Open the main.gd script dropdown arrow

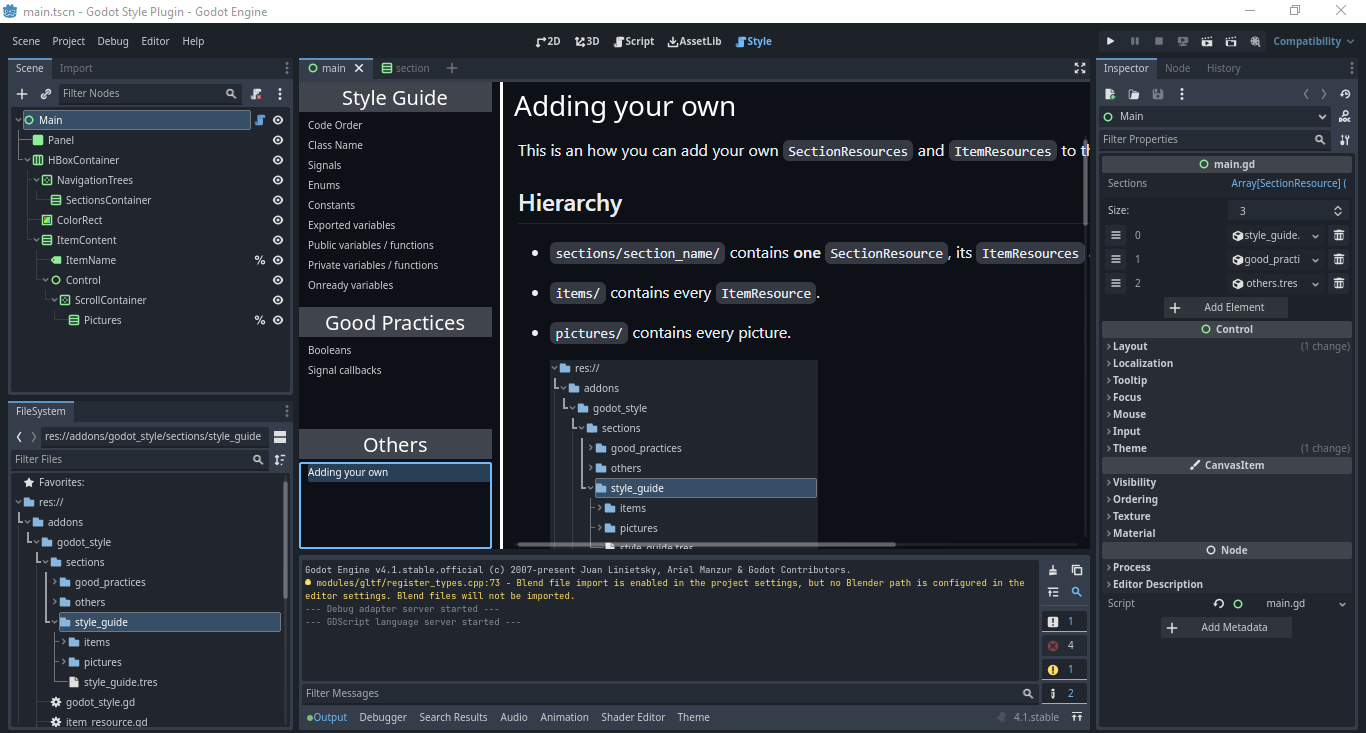click(1342, 604)
